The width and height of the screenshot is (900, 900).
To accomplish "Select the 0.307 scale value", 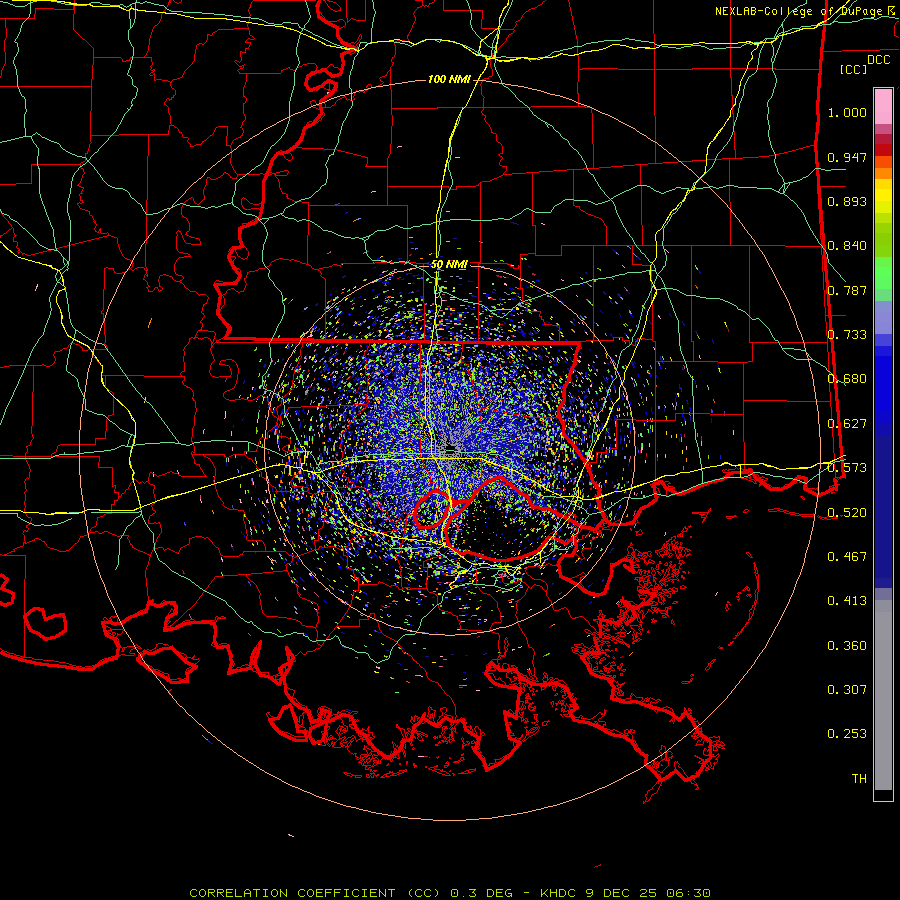I will [x=847, y=690].
